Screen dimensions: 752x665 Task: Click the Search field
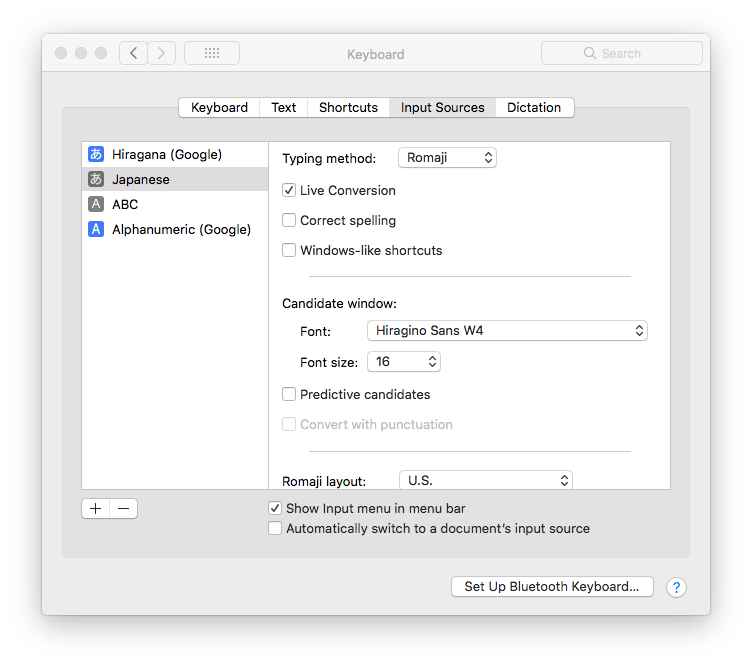[621, 53]
